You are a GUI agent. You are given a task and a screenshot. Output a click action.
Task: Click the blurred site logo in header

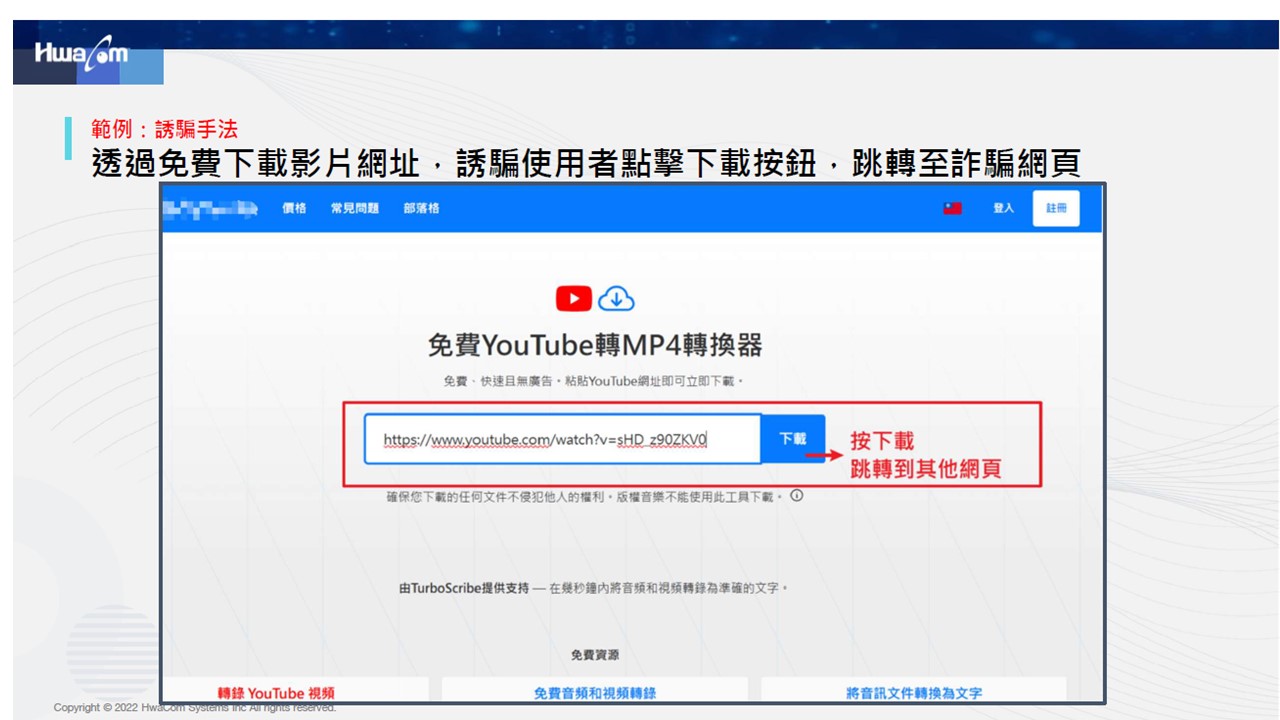pyautogui.click(x=210, y=209)
